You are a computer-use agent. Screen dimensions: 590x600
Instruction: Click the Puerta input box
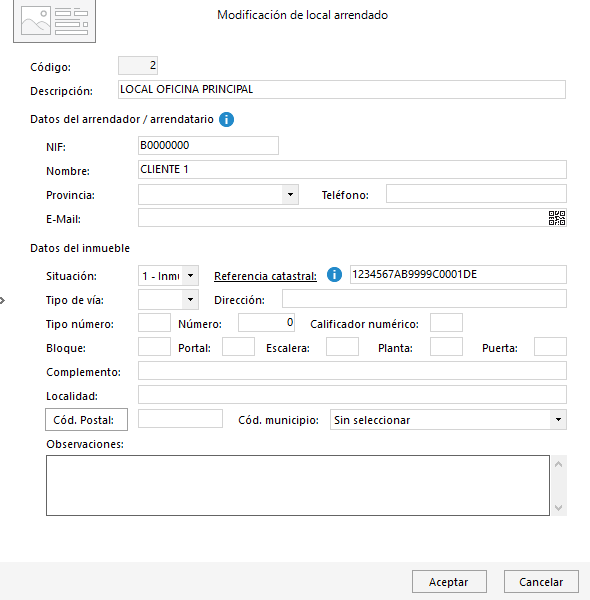pyautogui.click(x=550, y=347)
